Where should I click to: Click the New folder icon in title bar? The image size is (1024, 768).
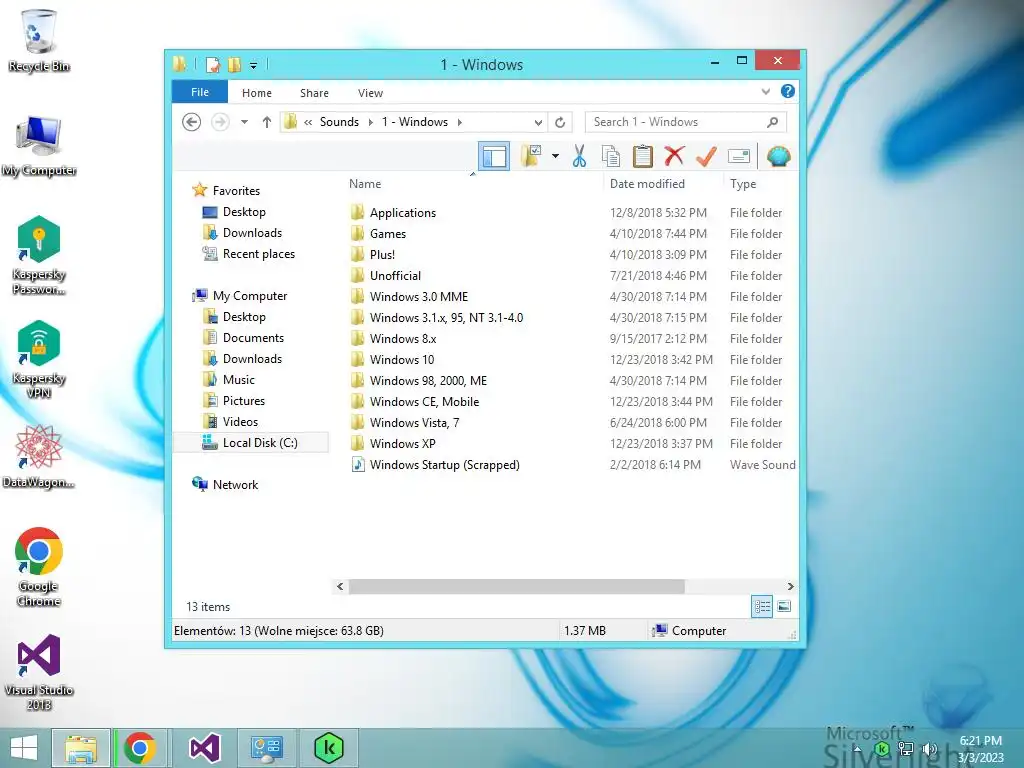[x=234, y=65]
